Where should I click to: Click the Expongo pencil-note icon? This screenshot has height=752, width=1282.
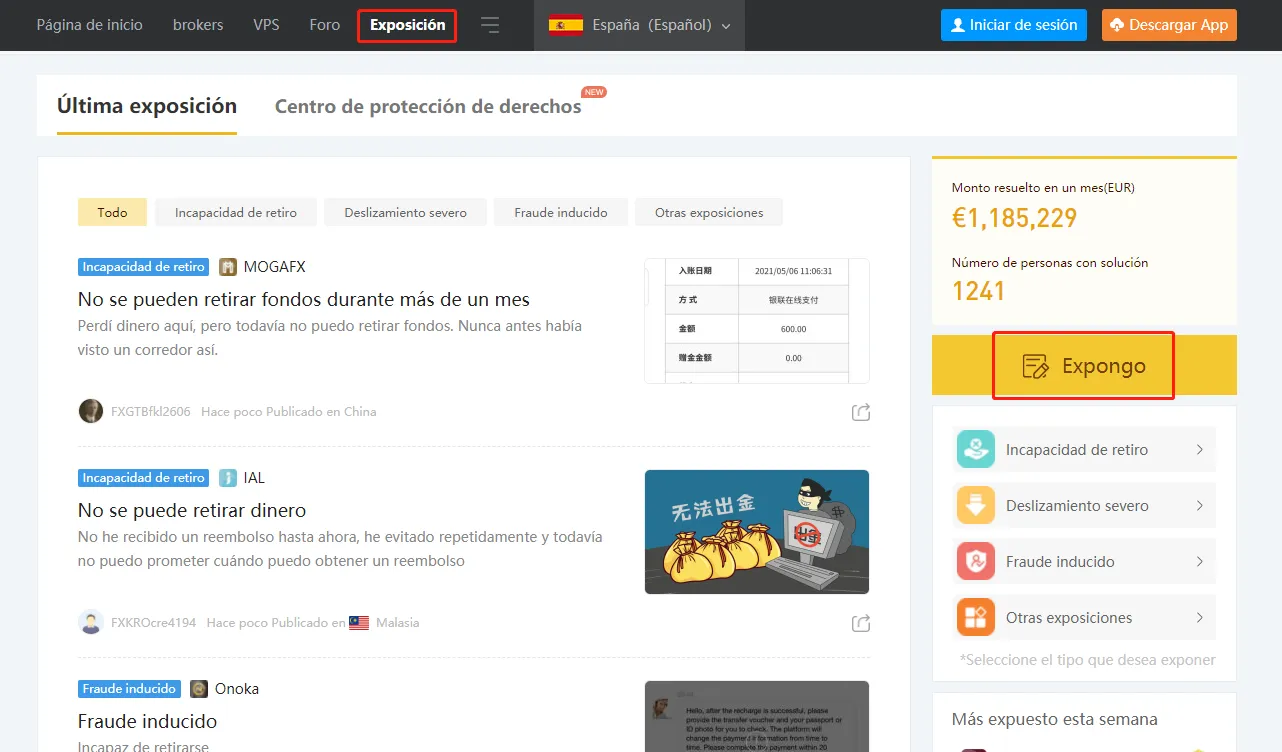click(x=1036, y=366)
